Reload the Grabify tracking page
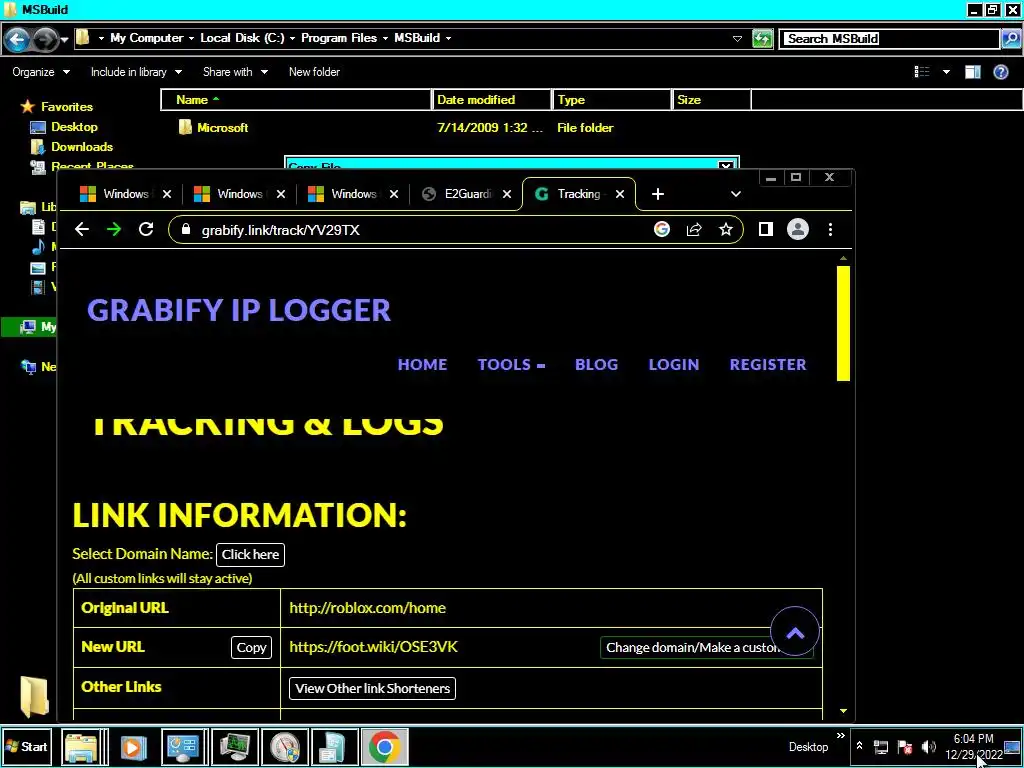Image resolution: width=1024 pixels, height=768 pixels. click(146, 229)
